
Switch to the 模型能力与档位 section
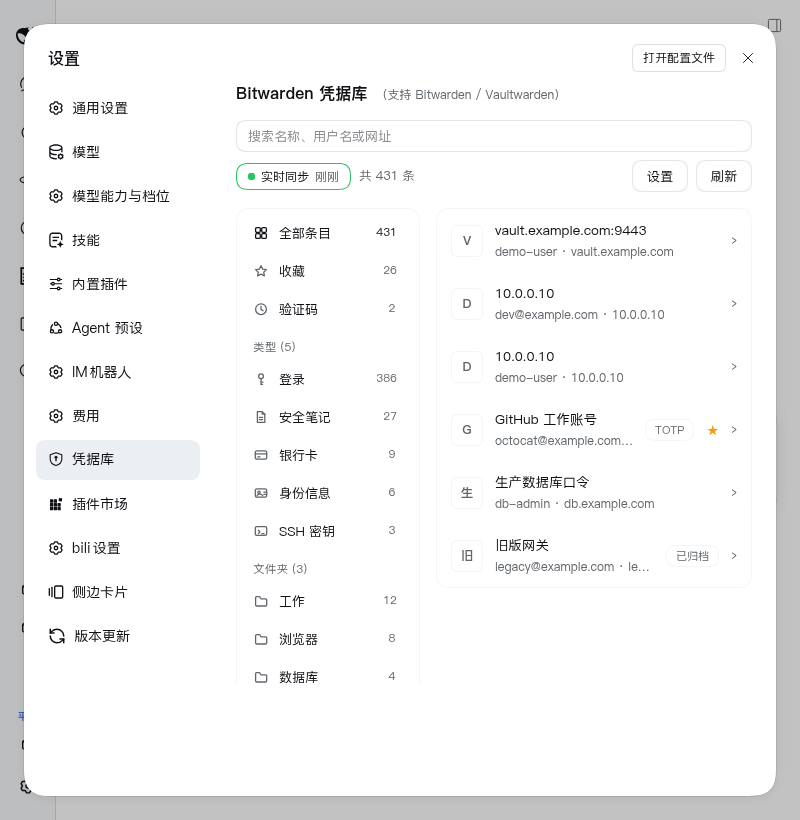[118, 196]
